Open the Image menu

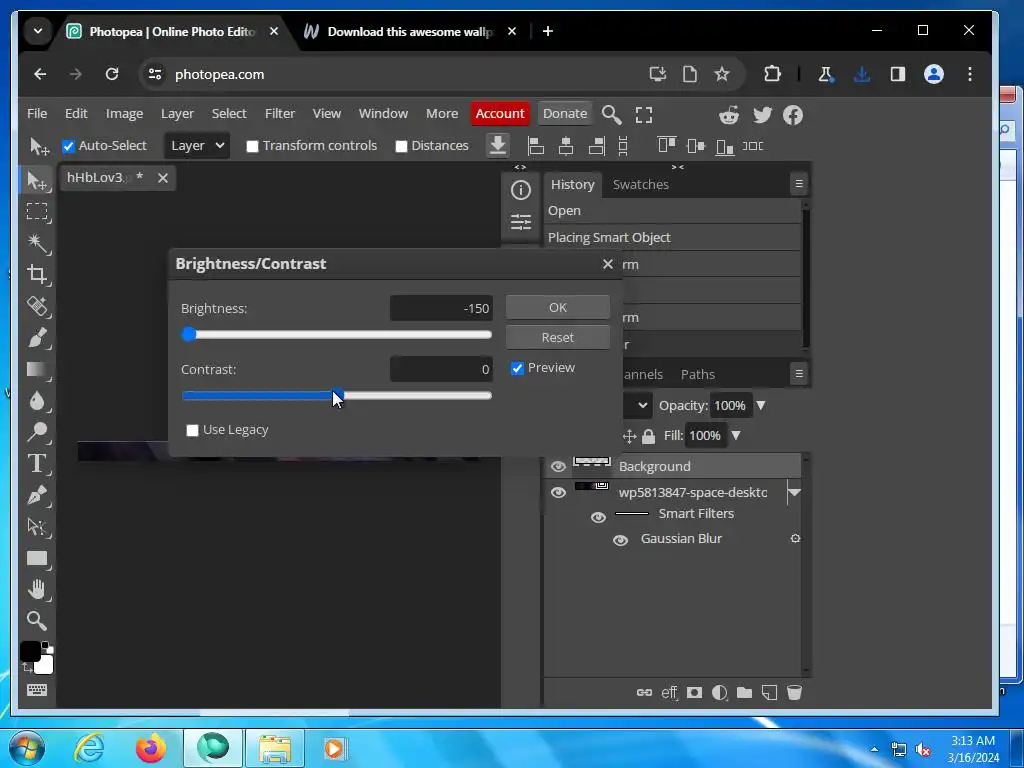[x=124, y=114]
